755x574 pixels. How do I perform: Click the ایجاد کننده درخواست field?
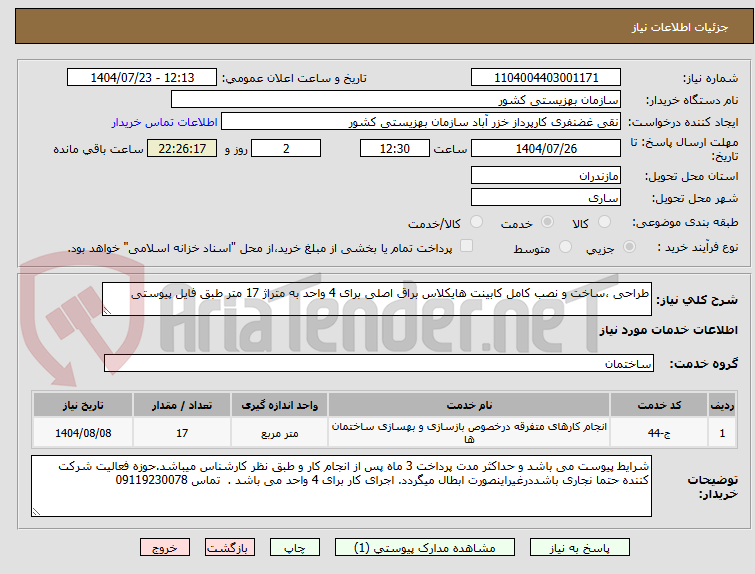coord(421,122)
